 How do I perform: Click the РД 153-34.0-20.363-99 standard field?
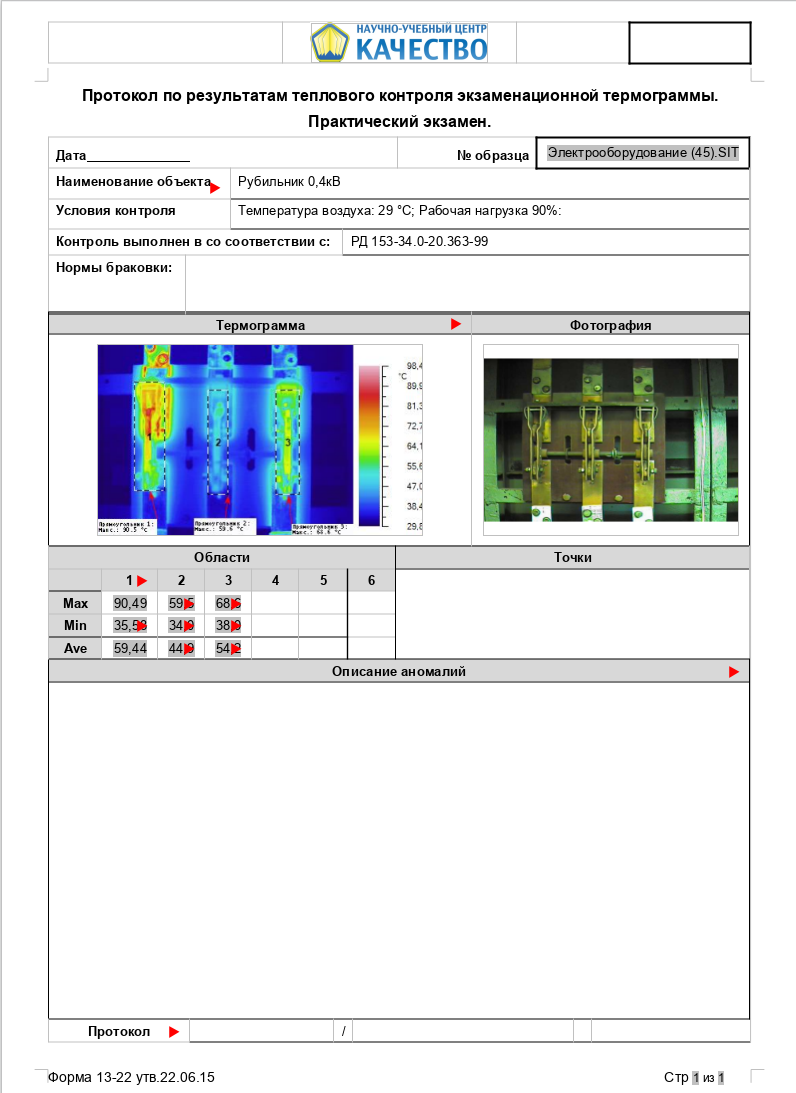[x=419, y=242]
